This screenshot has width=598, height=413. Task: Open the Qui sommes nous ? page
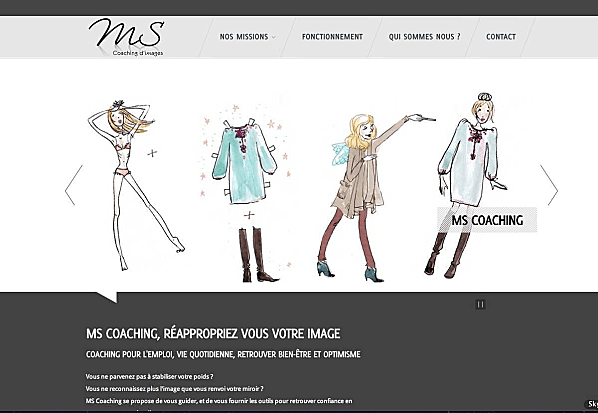424,37
